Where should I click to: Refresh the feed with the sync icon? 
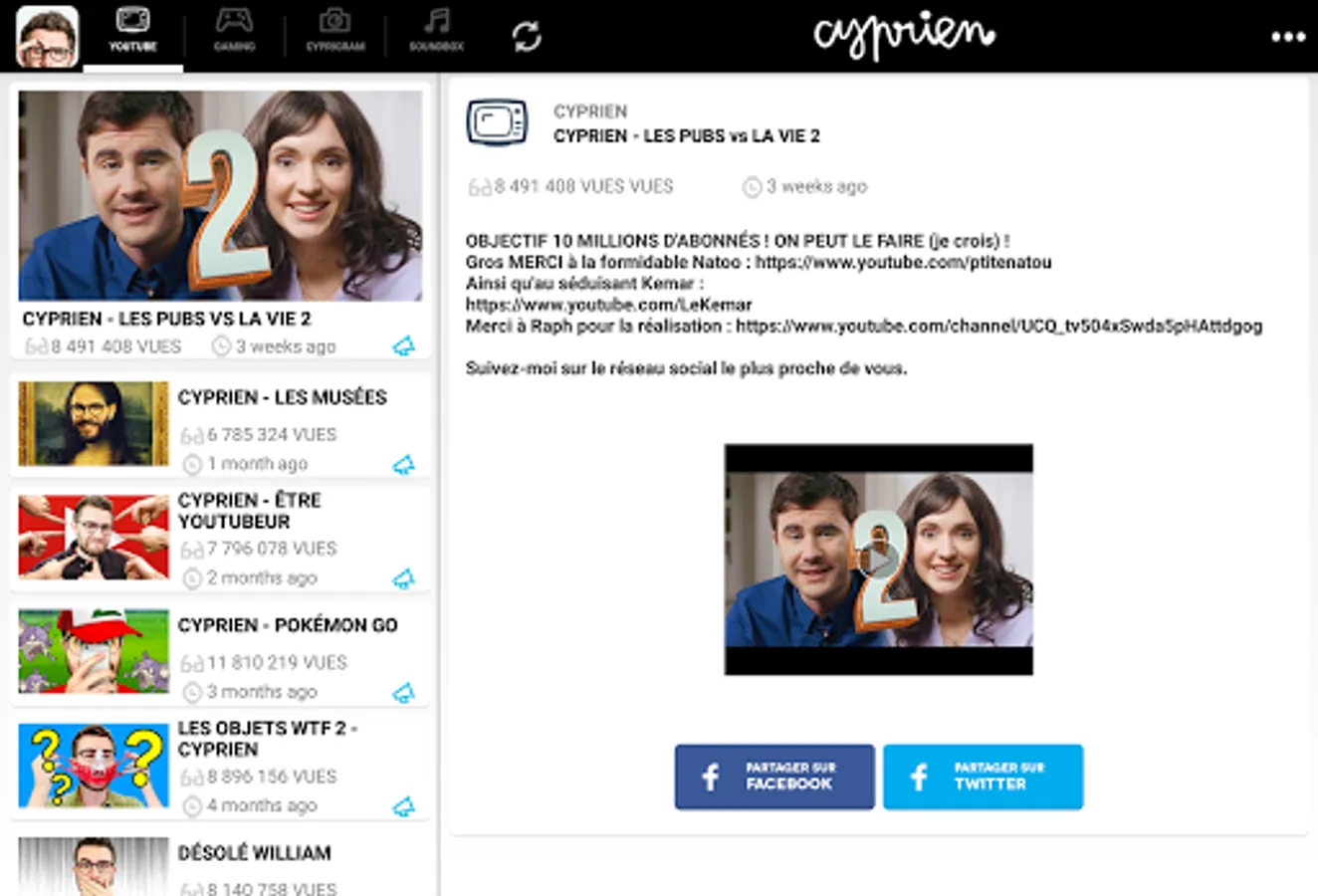527,37
